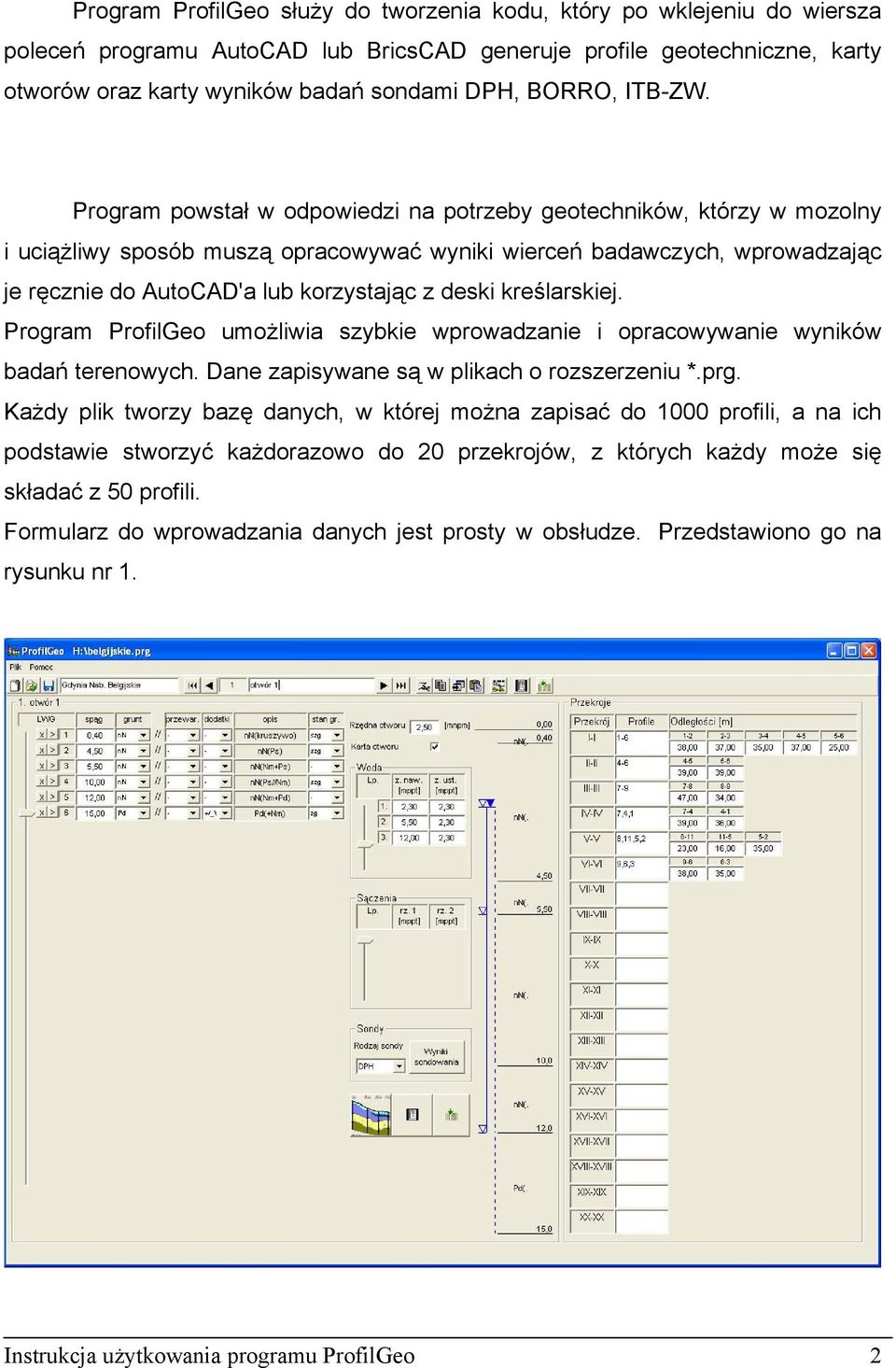896x1368 pixels.
Task: Open dodatki dropdown in row 6
Action: (225, 812)
